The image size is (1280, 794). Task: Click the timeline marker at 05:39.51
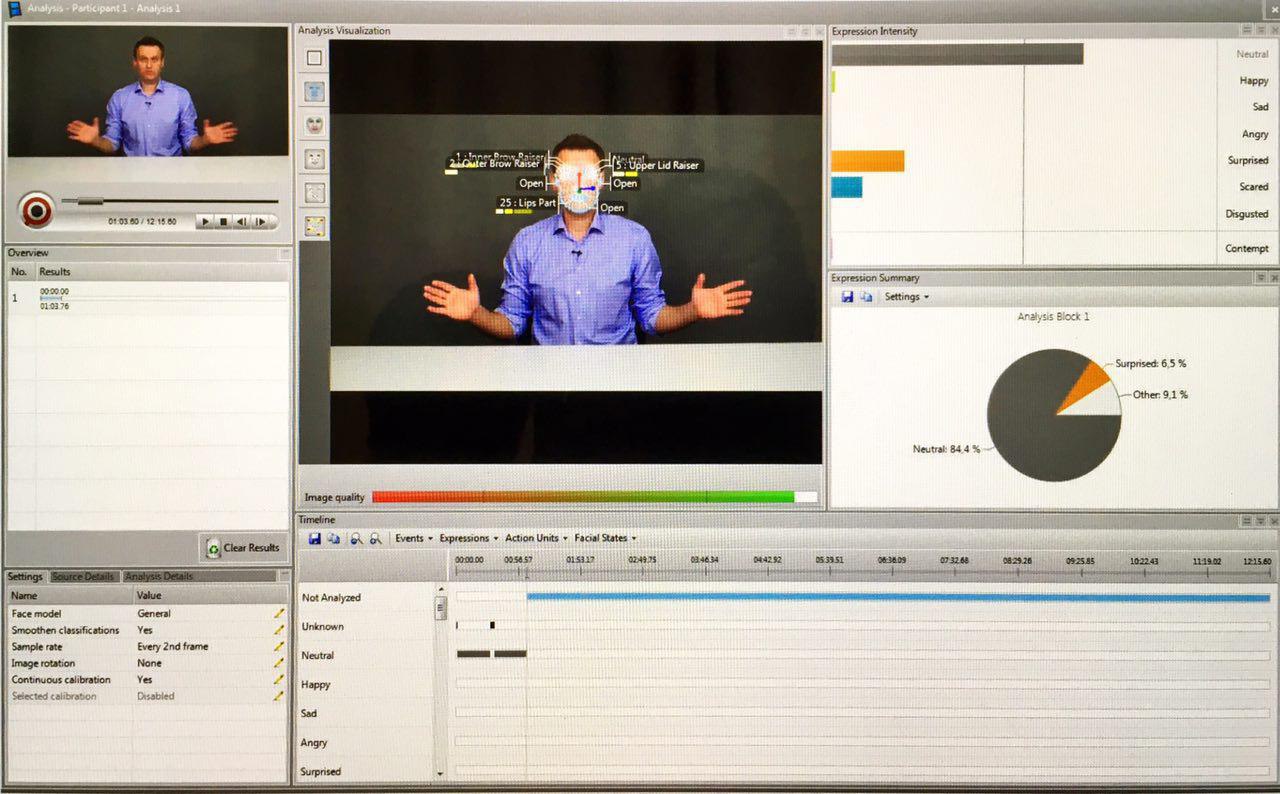(x=829, y=560)
